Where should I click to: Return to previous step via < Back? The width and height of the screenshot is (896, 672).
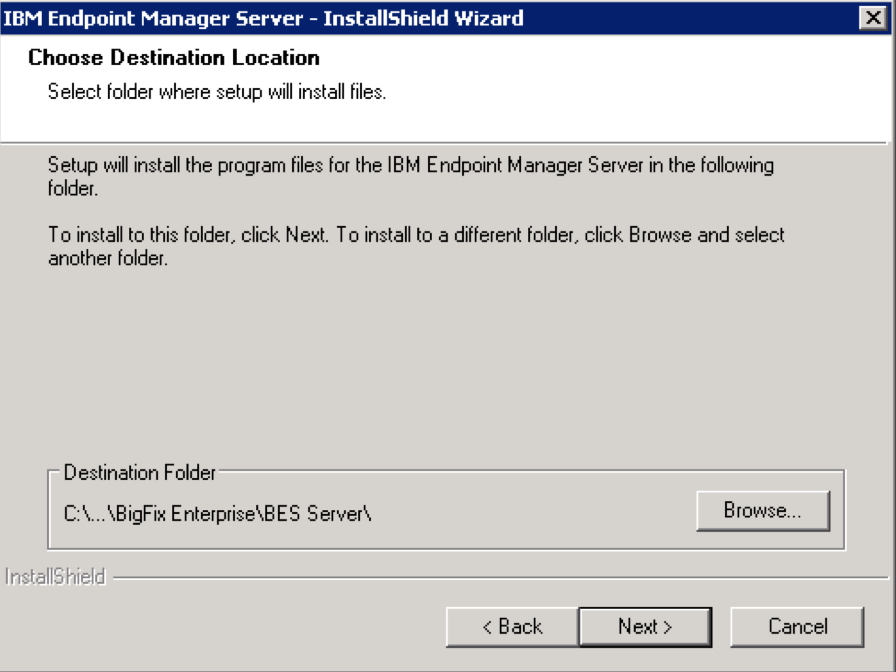[513, 626]
